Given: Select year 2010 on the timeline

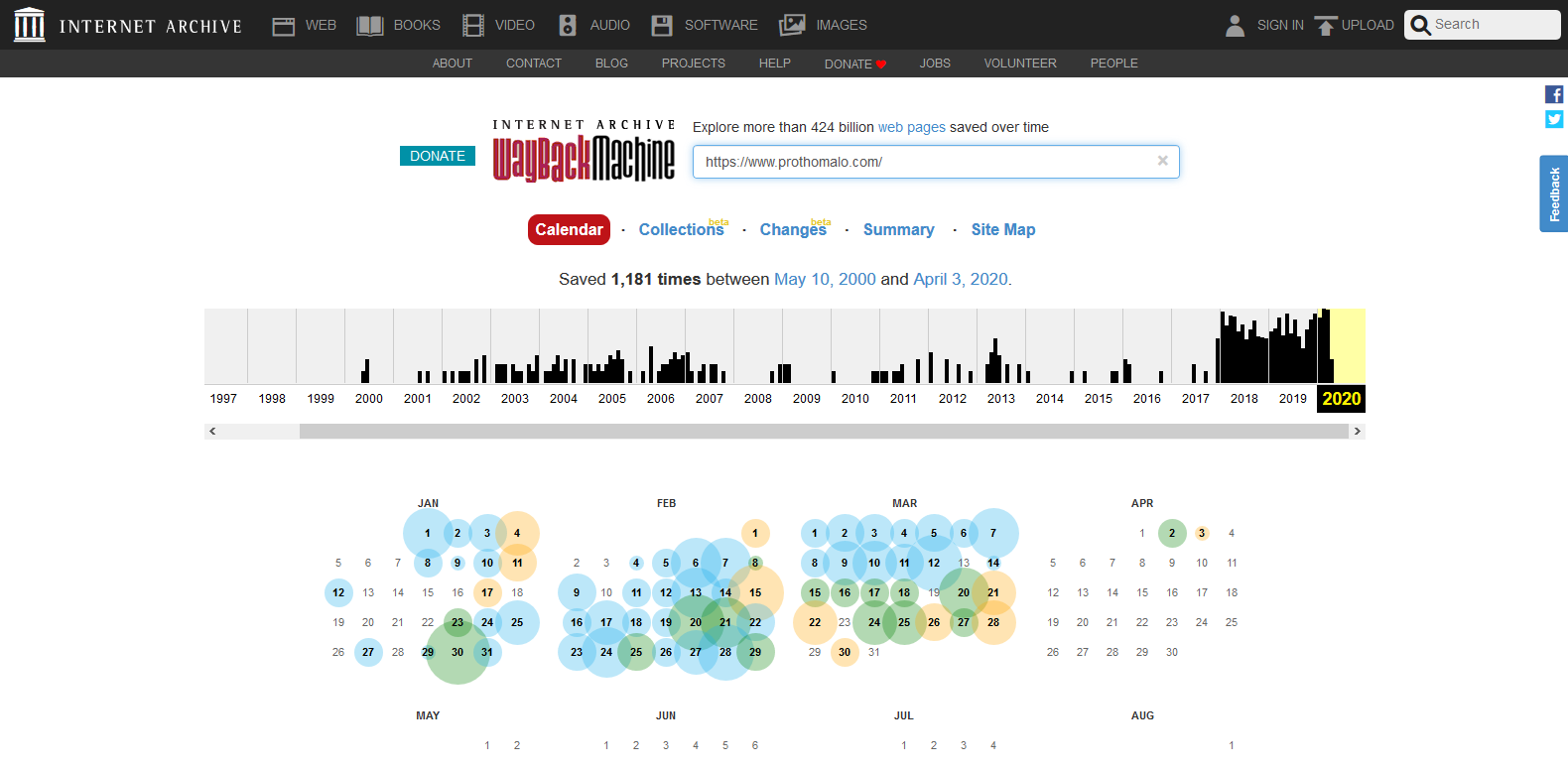Looking at the screenshot, I should click(x=854, y=399).
